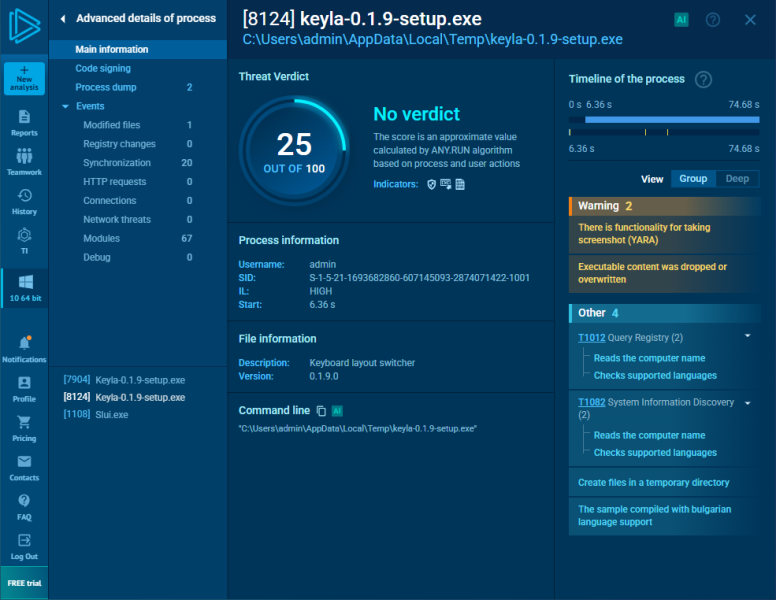Collapse the Advanced details of process panel

pyautogui.click(x=62, y=18)
